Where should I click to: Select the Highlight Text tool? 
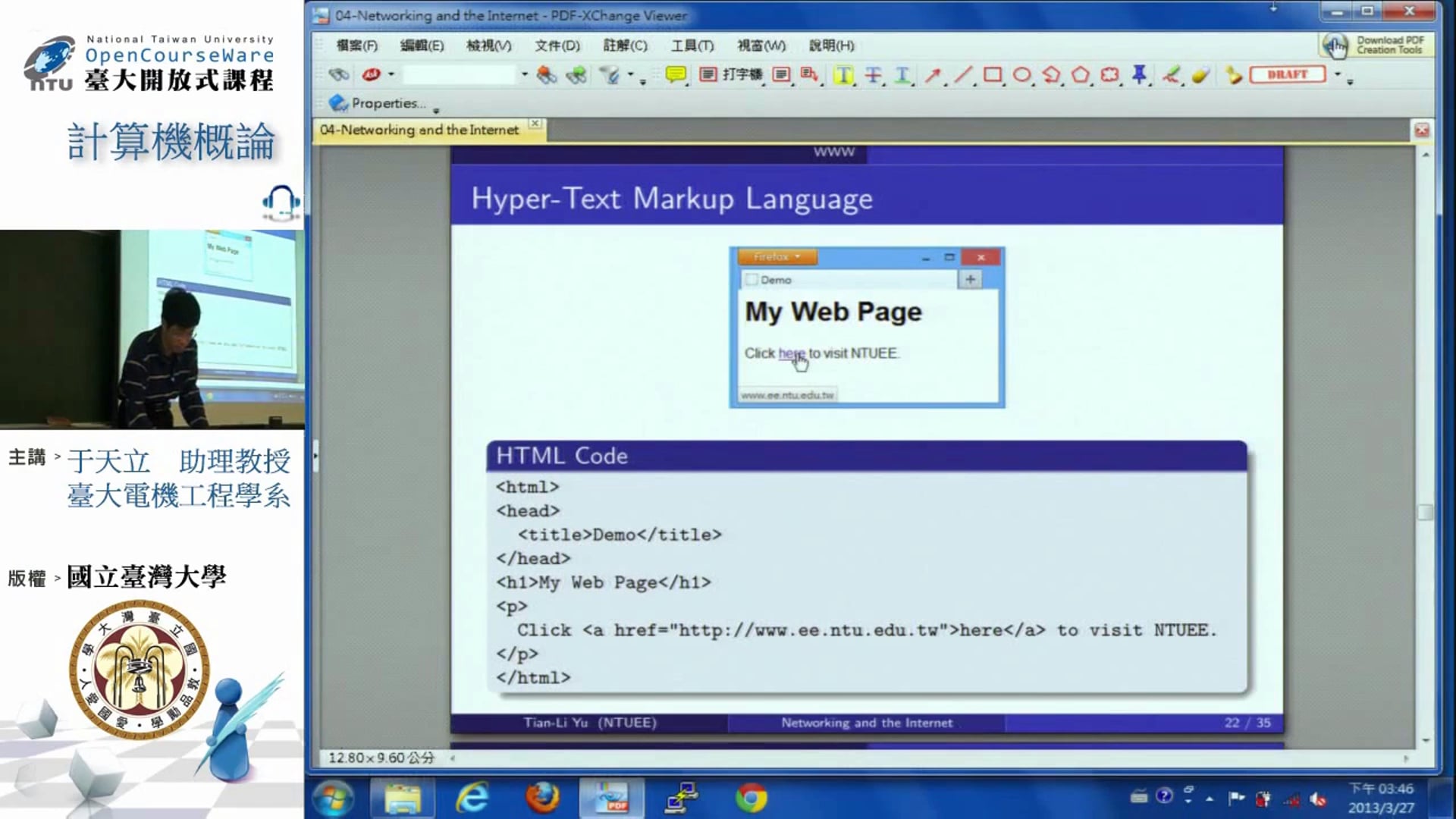pos(843,74)
